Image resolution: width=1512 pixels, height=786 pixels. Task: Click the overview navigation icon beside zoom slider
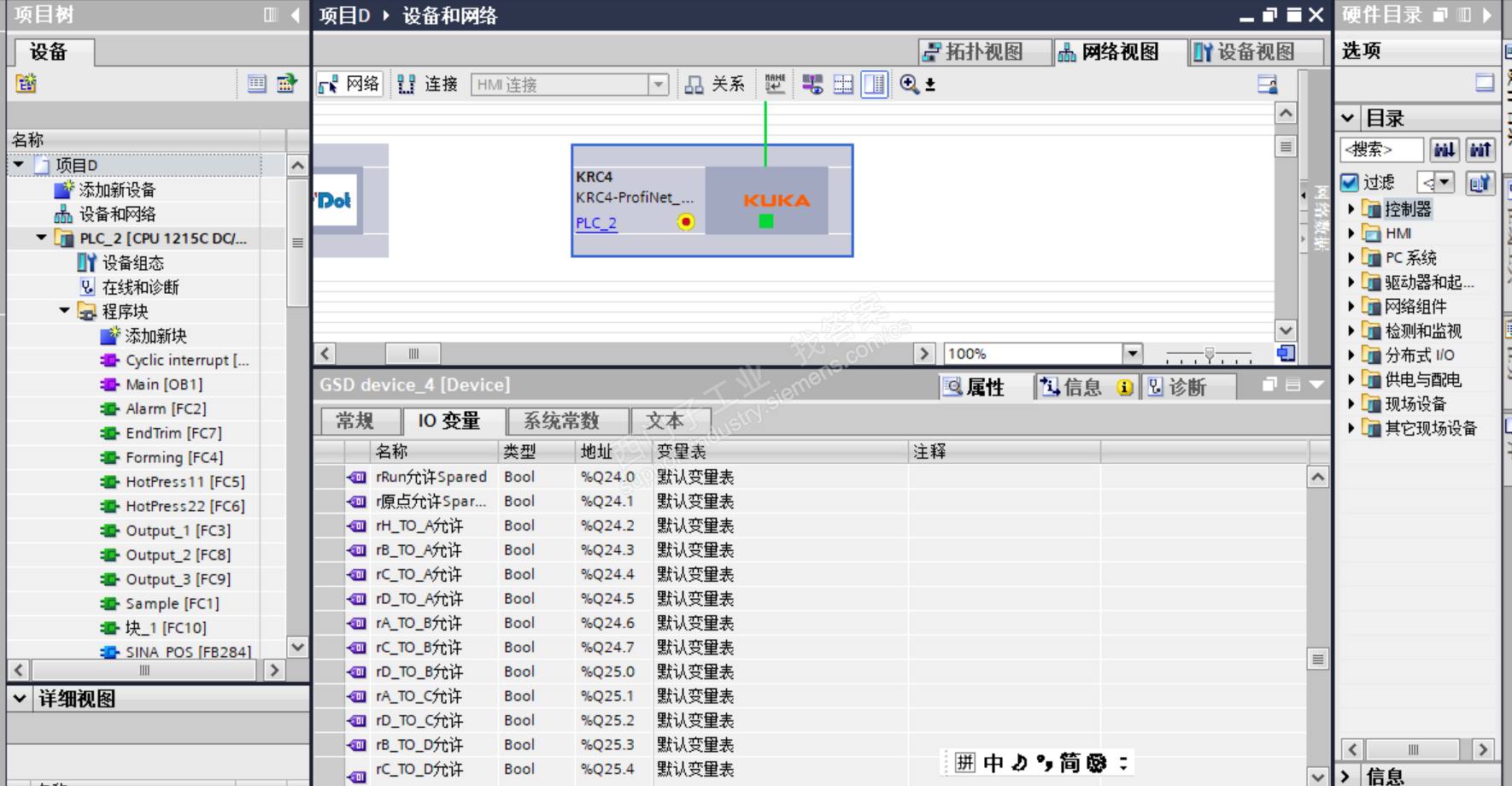click(1286, 353)
